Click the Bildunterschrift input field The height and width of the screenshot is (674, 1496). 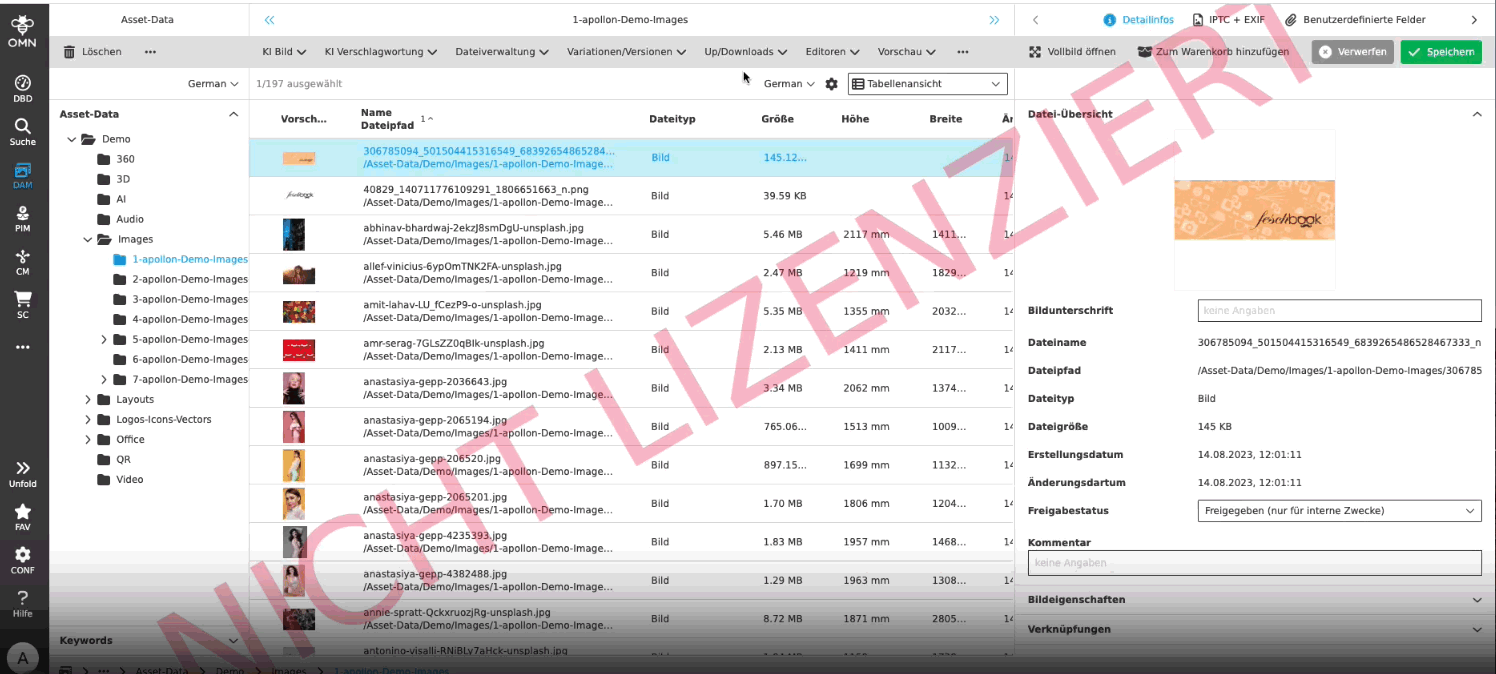(x=1339, y=310)
